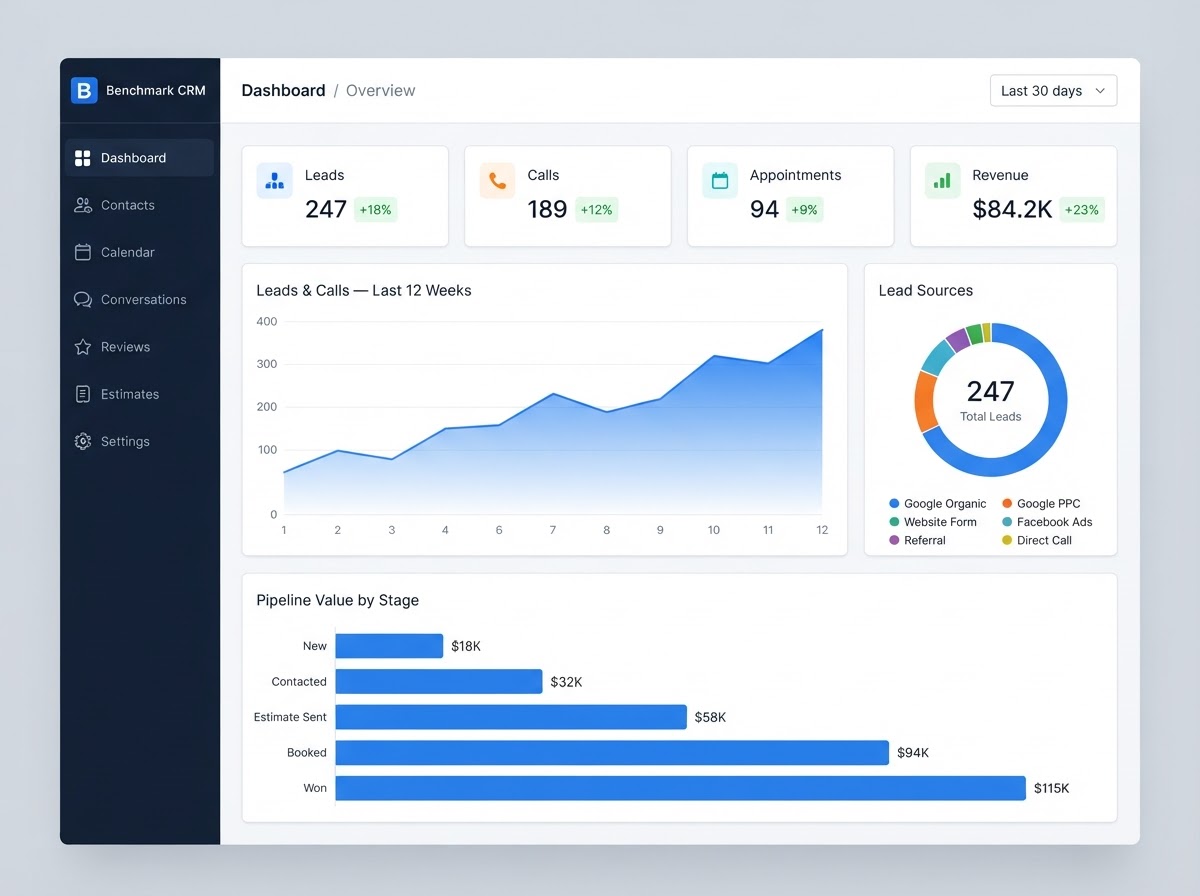This screenshot has height=896, width=1200.
Task: Click the Facebook Ads legend teal dot
Action: pyautogui.click(x=1007, y=522)
